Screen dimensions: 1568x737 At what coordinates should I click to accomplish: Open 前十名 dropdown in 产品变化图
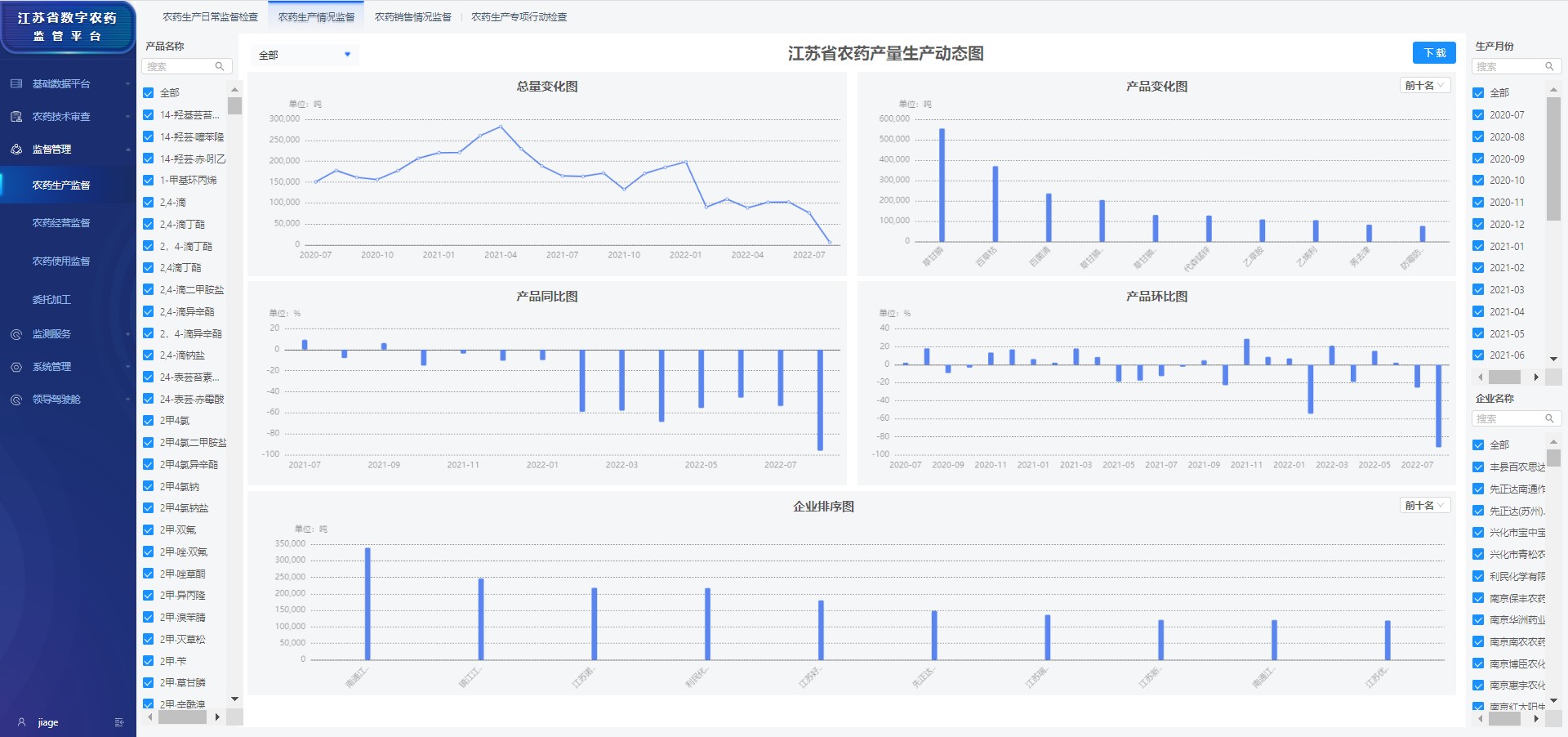(1424, 86)
